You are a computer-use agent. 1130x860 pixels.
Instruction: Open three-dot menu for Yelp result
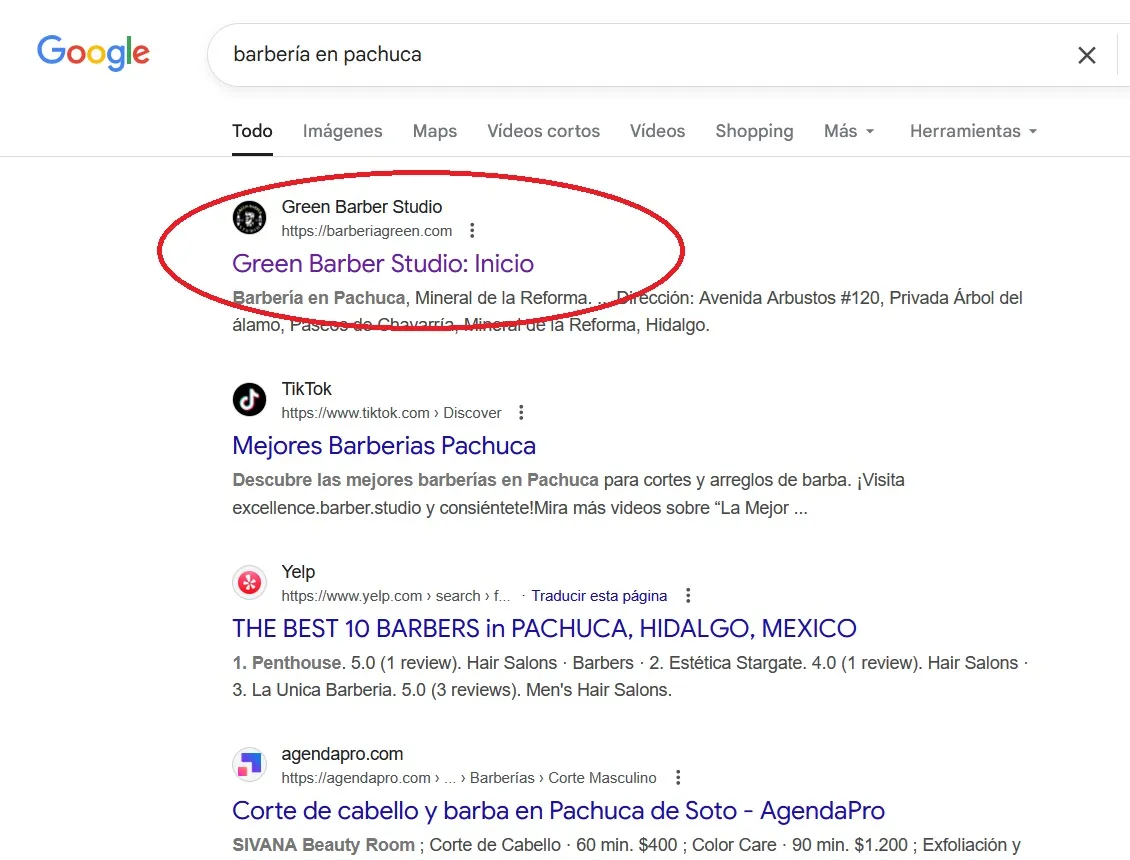click(688, 595)
